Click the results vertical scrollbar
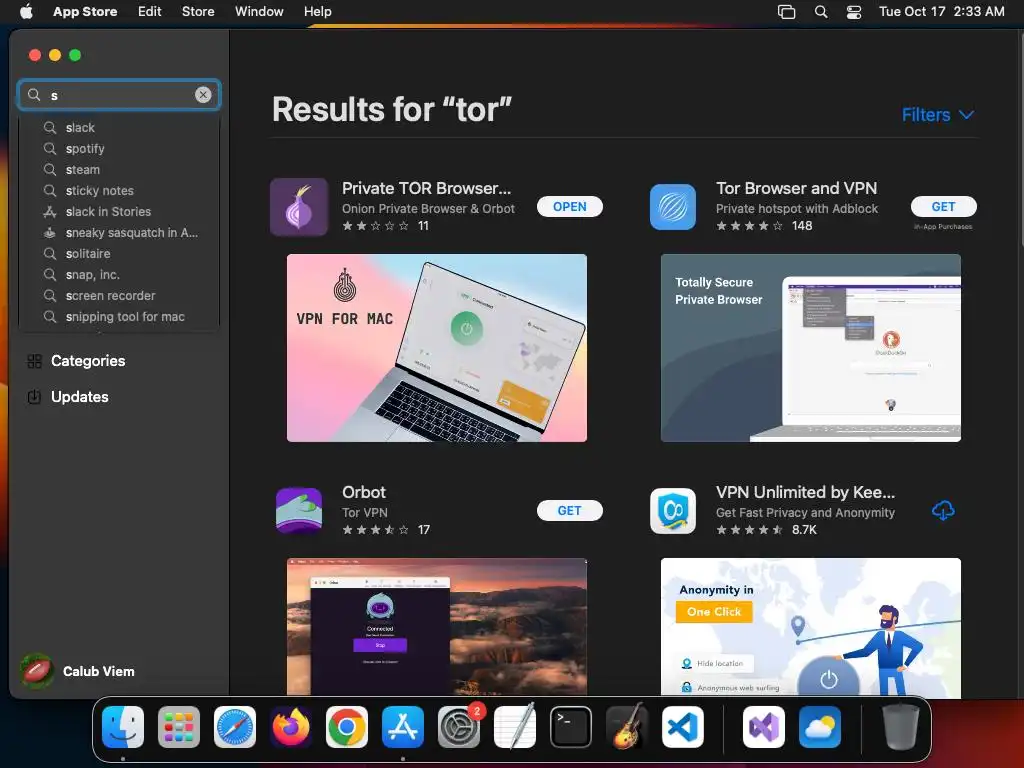1024x768 pixels. pyautogui.click(x=1020, y=140)
